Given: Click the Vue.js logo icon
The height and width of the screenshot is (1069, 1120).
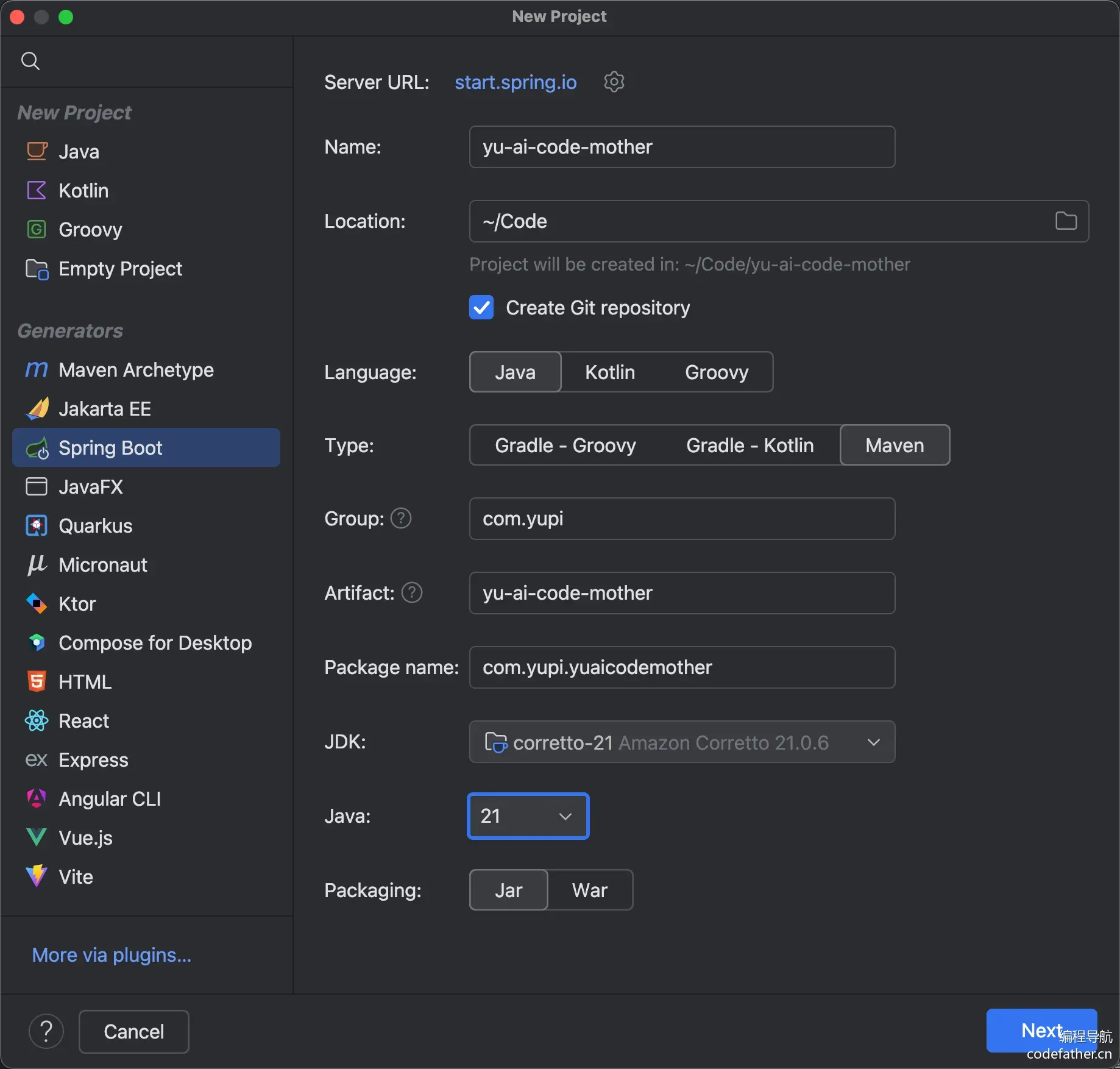Looking at the screenshot, I should [x=37, y=837].
